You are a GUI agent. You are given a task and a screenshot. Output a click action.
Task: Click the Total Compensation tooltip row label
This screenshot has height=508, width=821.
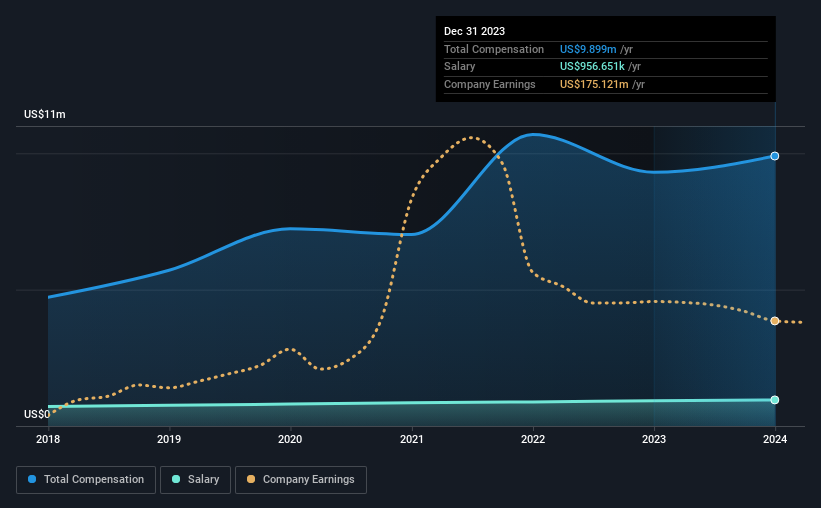494,49
